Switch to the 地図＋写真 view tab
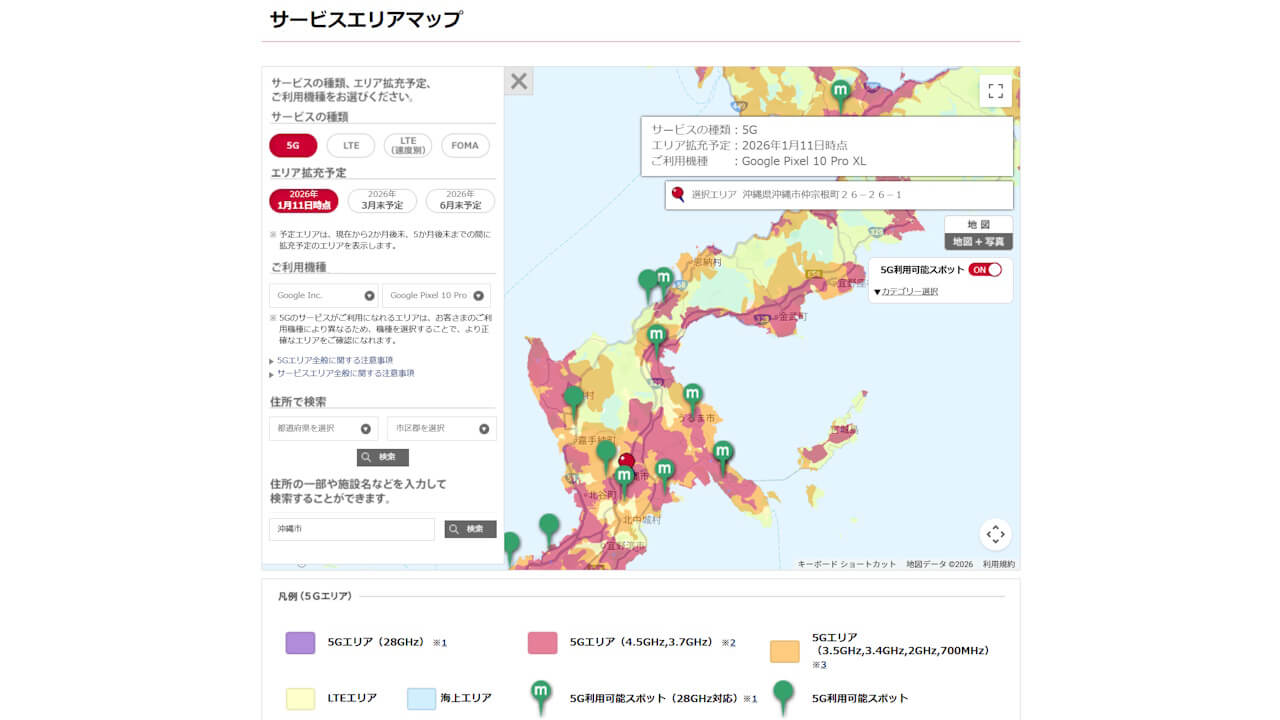 (x=981, y=240)
